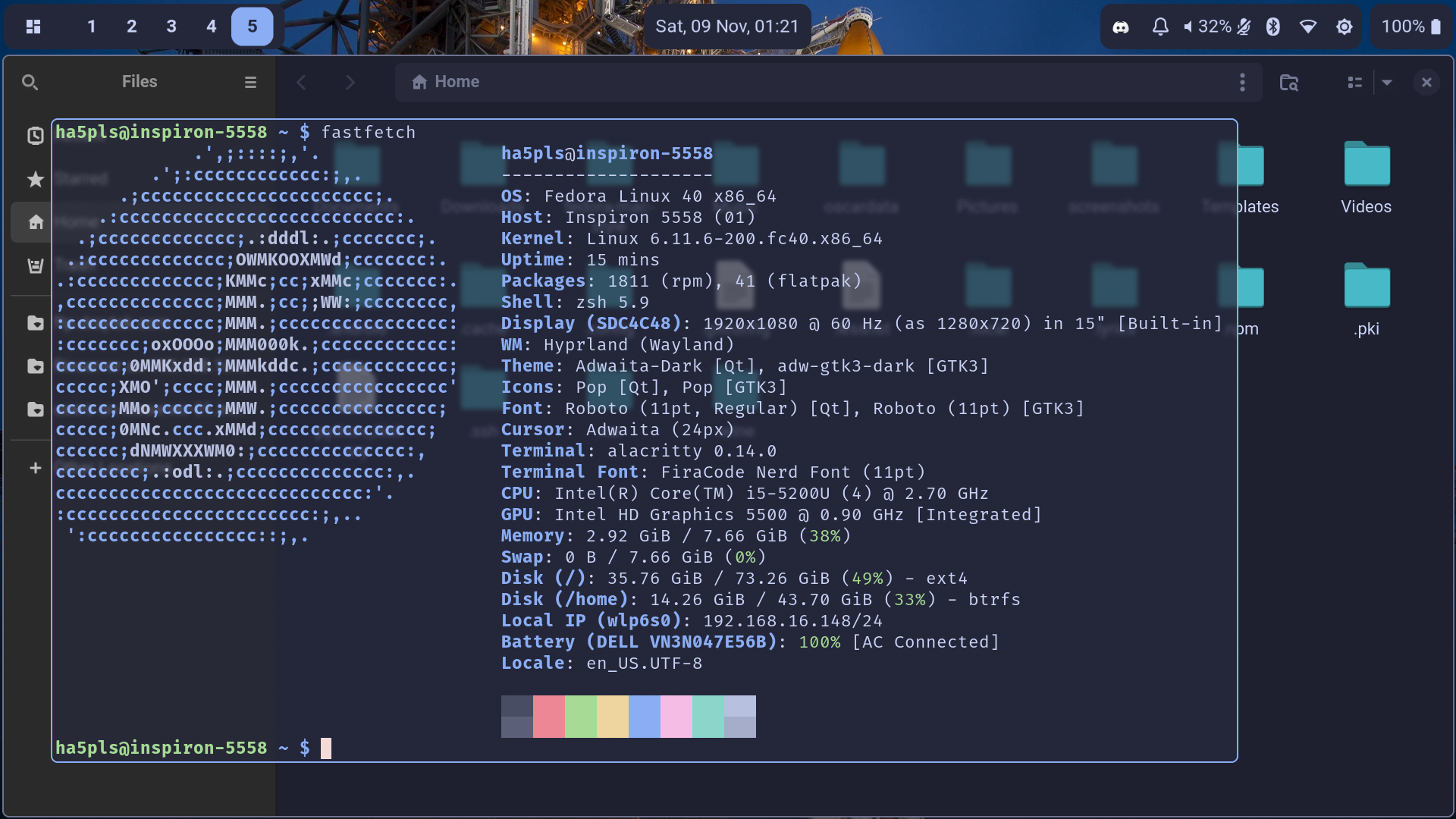Toggle list/grid view button
Viewport: 1456px width, 819px height.
click(x=1355, y=82)
